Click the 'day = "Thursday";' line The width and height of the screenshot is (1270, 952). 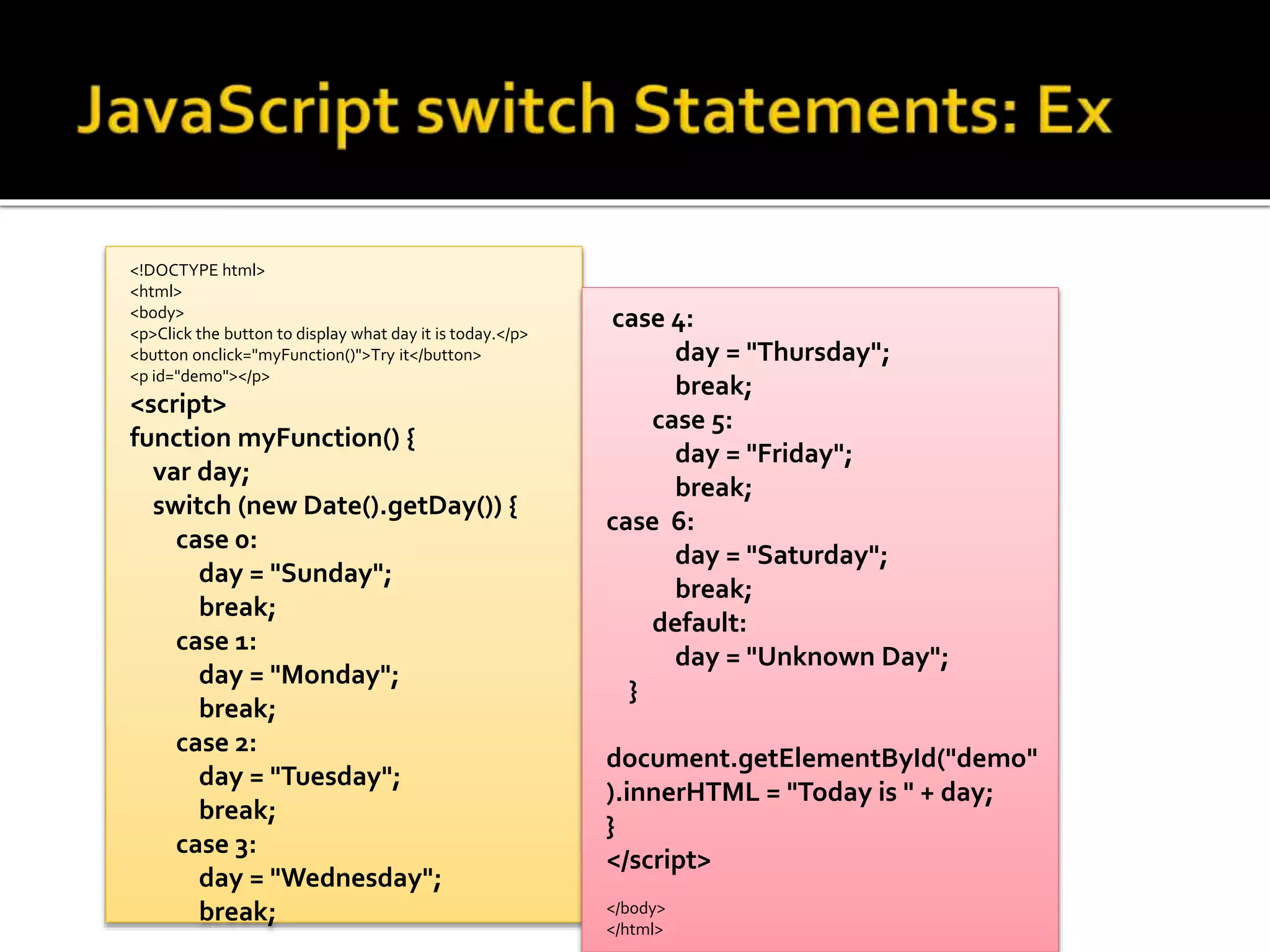[x=782, y=353]
